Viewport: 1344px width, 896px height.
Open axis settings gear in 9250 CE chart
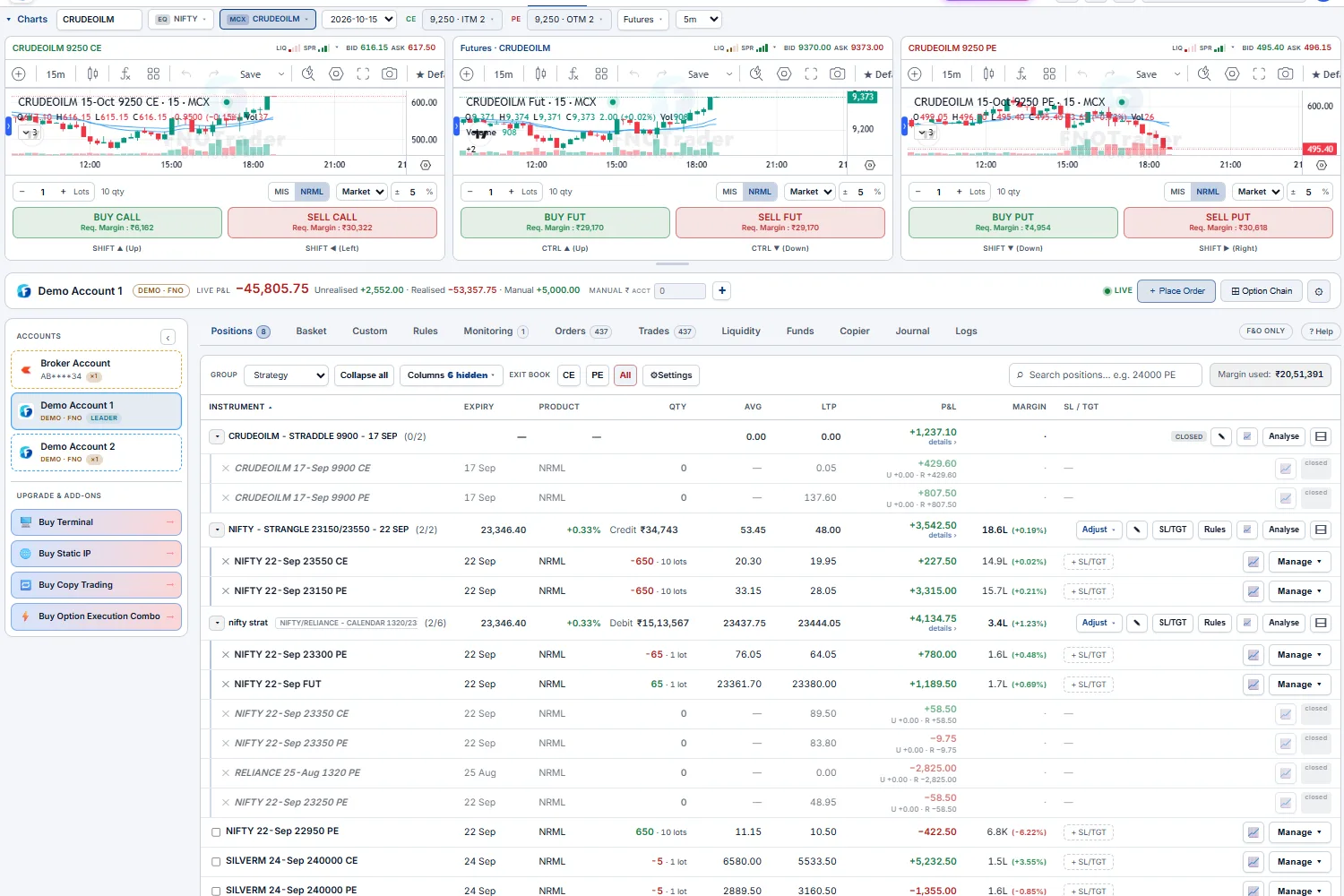click(x=426, y=165)
